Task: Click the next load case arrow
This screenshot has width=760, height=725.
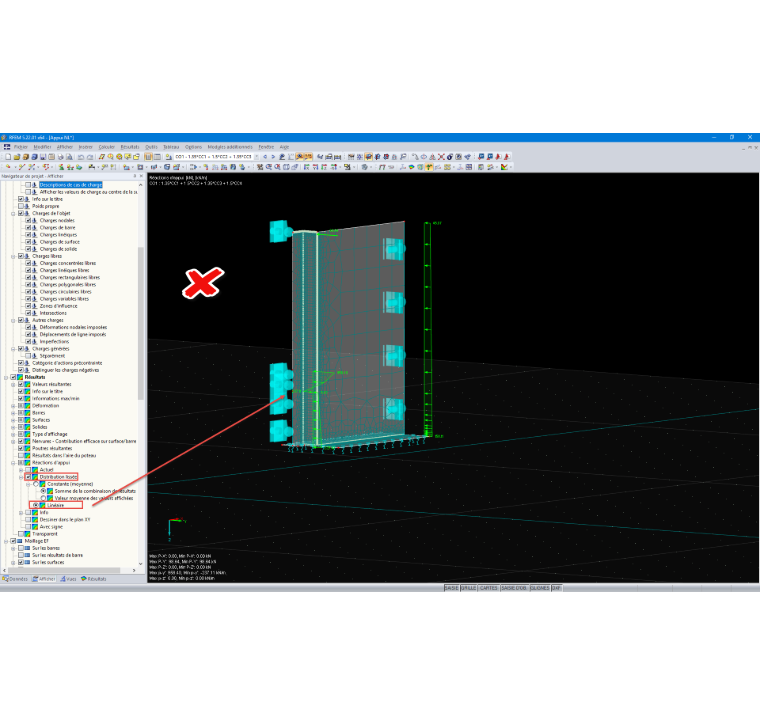Action: point(273,157)
